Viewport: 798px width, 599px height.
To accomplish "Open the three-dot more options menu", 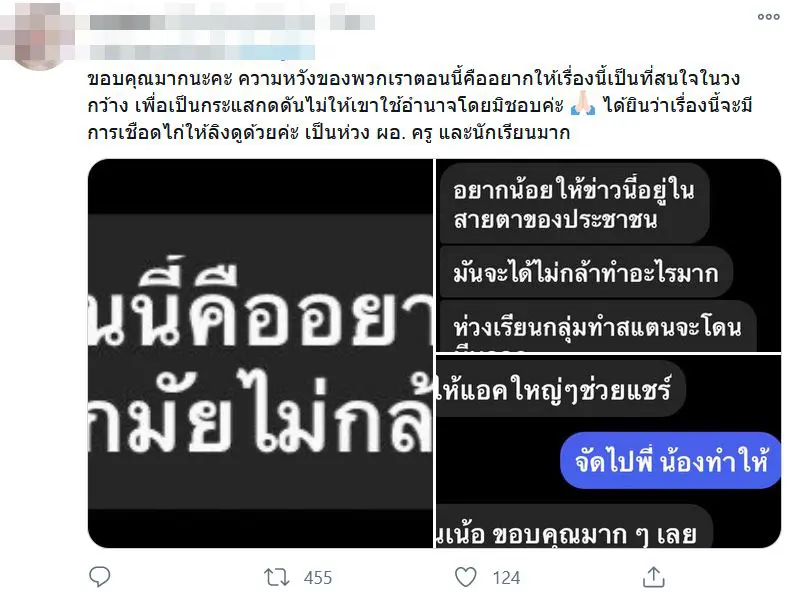I will coord(768,17).
